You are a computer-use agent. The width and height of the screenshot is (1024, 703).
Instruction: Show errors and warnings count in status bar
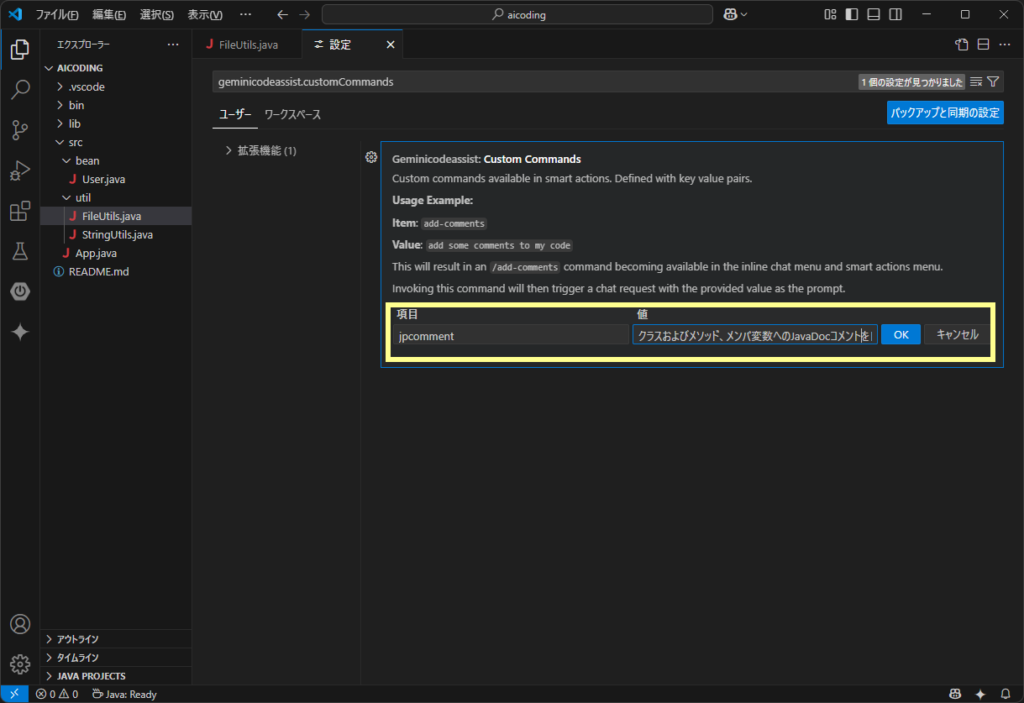(x=57, y=694)
